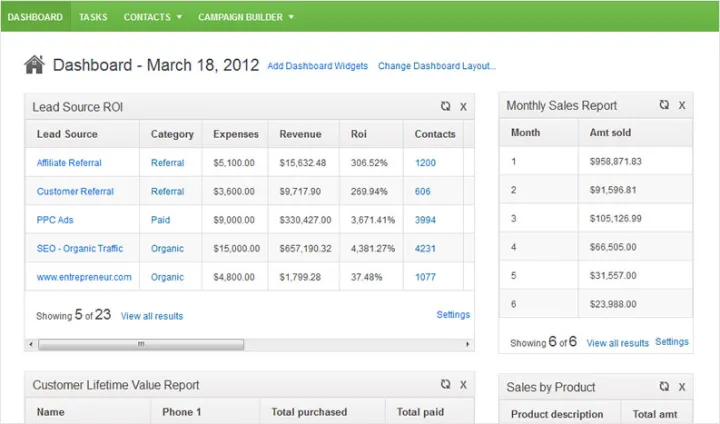Close the Sales by Product widget
Image resolution: width=720 pixels, height=424 pixels.
[x=682, y=386]
